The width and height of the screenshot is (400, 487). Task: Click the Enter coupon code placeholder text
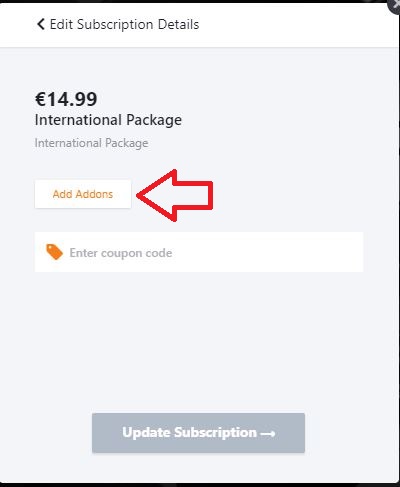pos(121,253)
